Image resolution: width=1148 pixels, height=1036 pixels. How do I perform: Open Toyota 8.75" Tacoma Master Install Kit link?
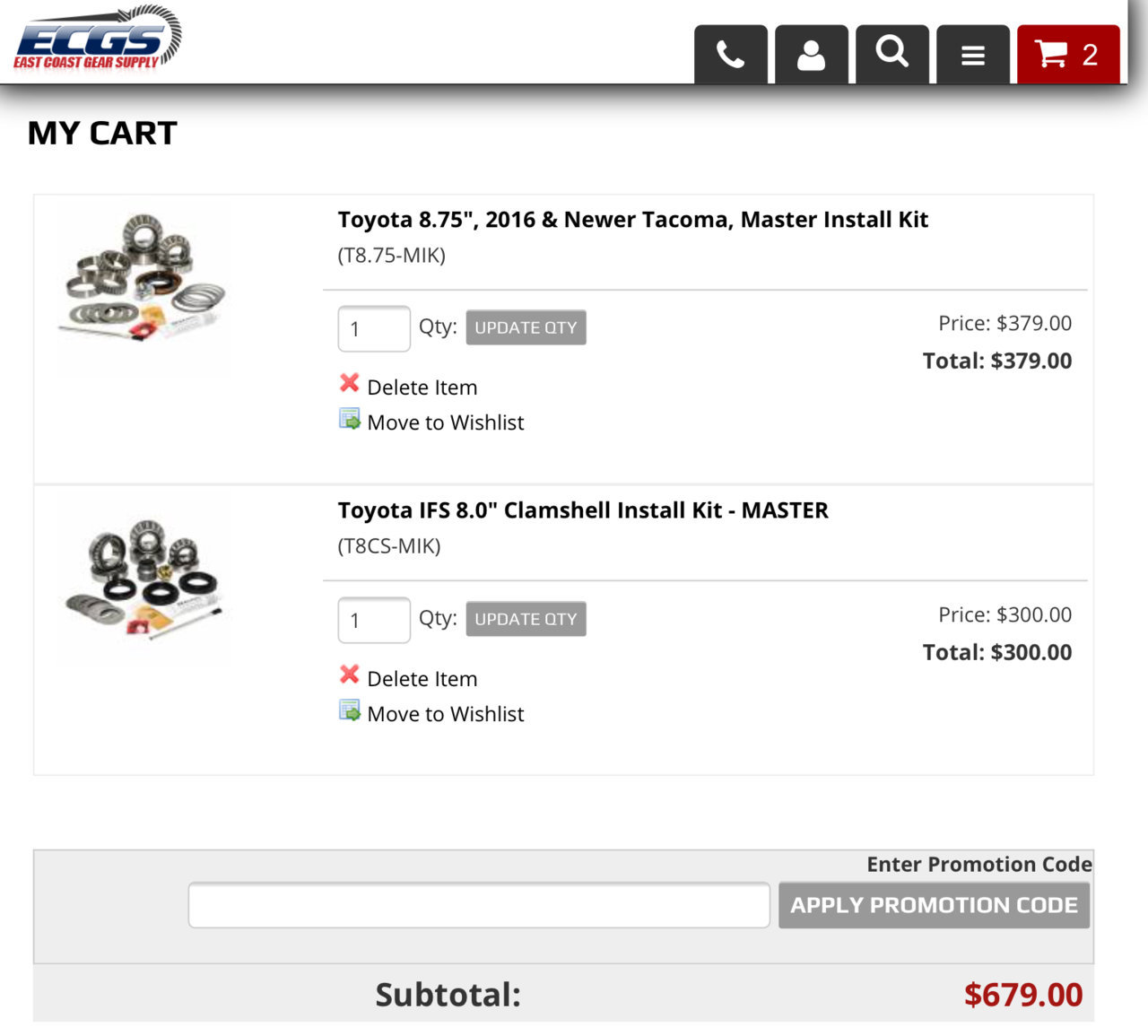tap(632, 220)
